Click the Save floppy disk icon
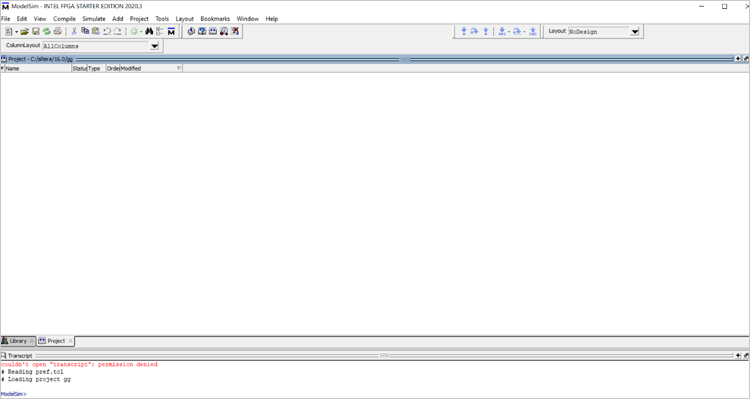Screen dimensions: 750x399 [x=35, y=31]
